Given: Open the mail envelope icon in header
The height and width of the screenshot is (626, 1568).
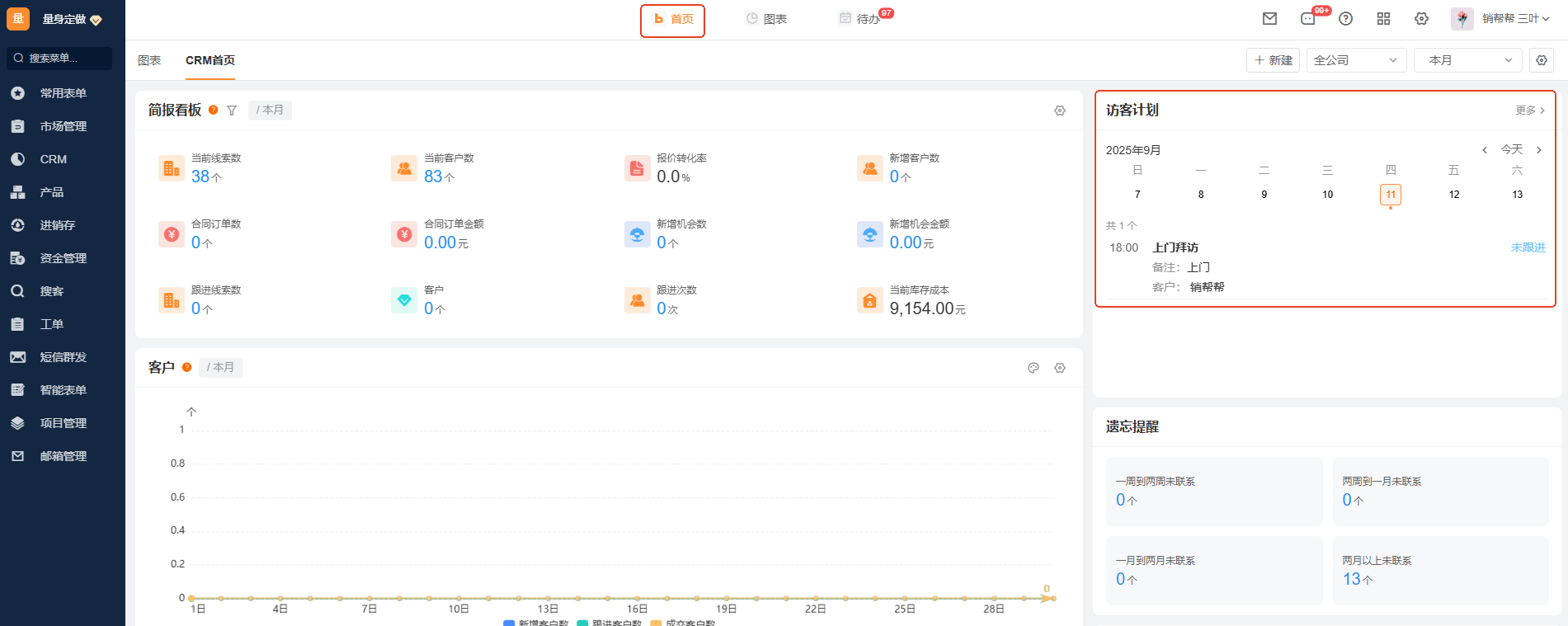Looking at the screenshot, I should (x=1269, y=19).
